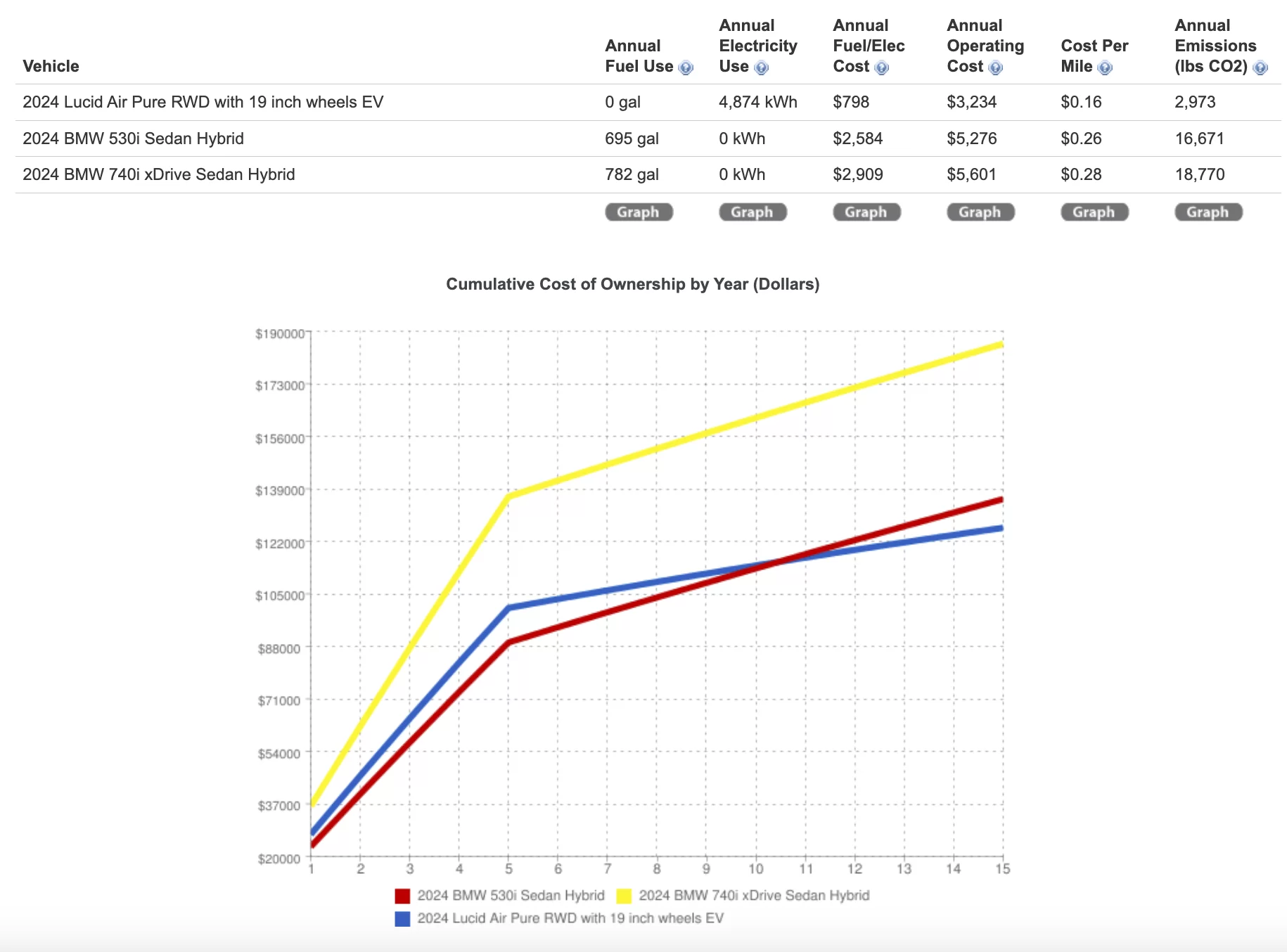Open help icon beside Annual Operating Cost
The image size is (1287, 952).
pos(995,67)
